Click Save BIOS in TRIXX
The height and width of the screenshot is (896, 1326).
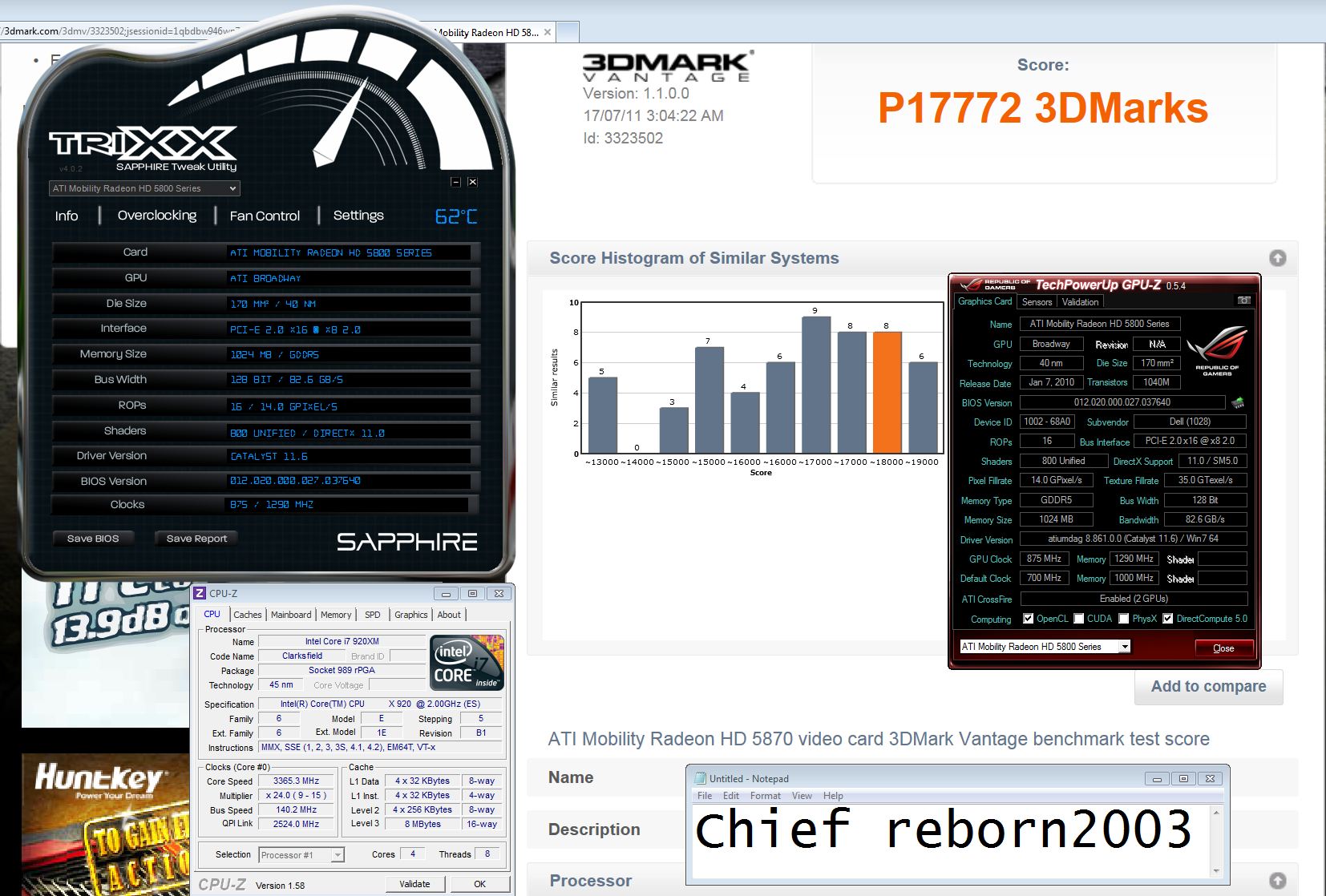click(x=93, y=539)
